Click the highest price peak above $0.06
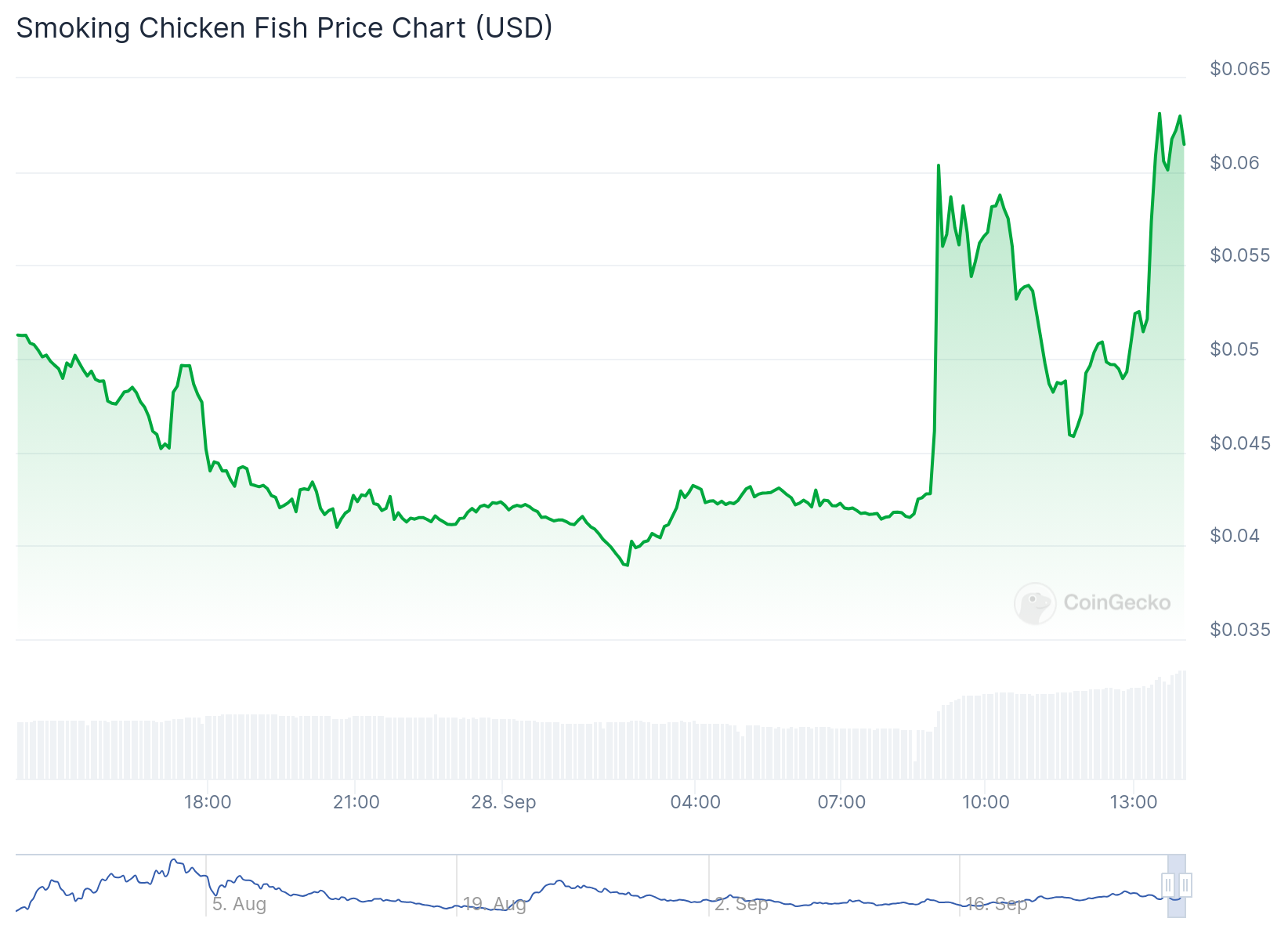Image resolution: width=1288 pixels, height=940 pixels. coord(1160,114)
